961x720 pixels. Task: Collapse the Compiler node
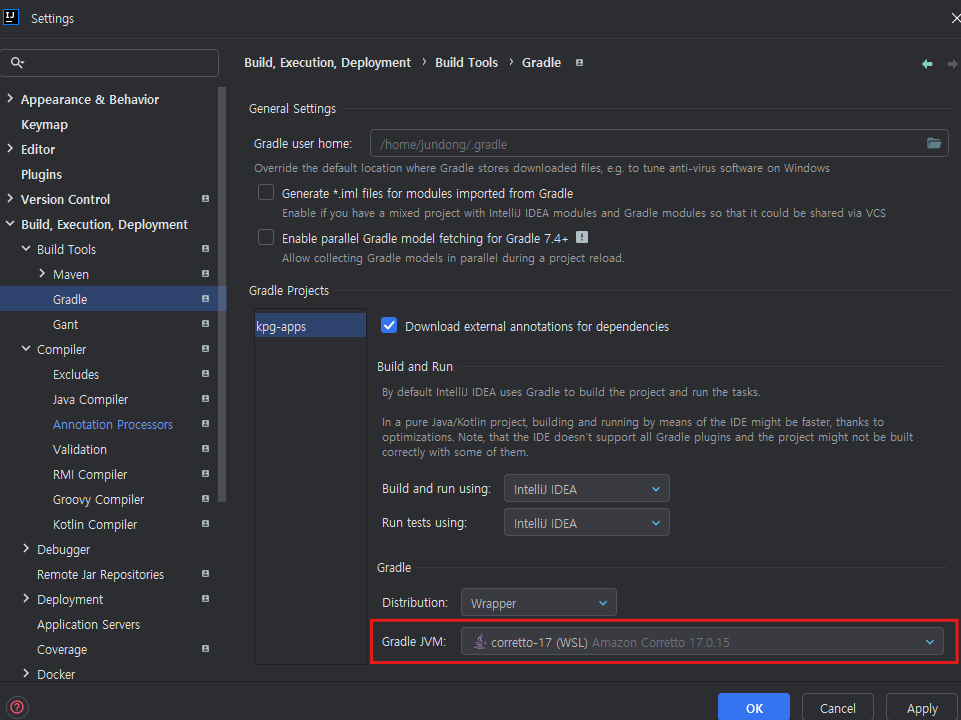pyautogui.click(x=26, y=348)
